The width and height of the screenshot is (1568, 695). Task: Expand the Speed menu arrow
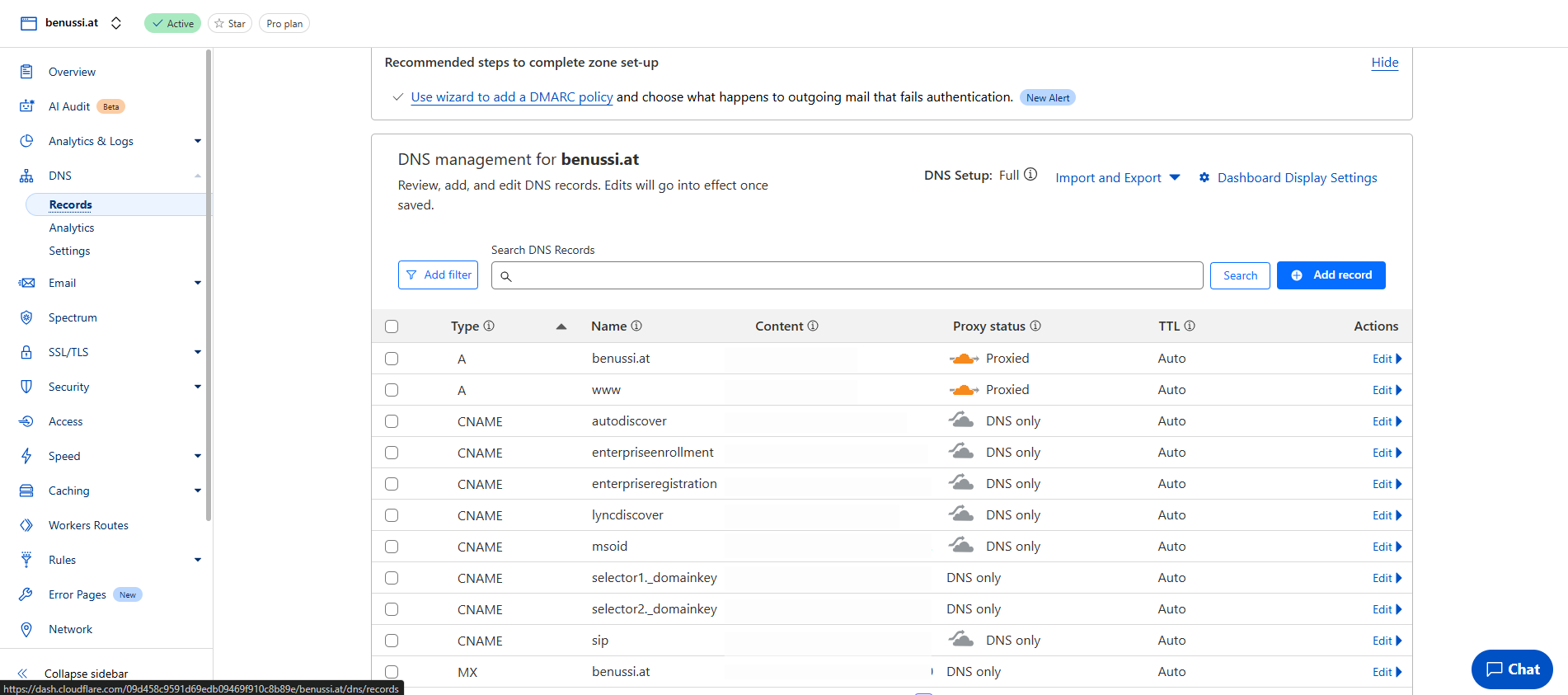198,456
